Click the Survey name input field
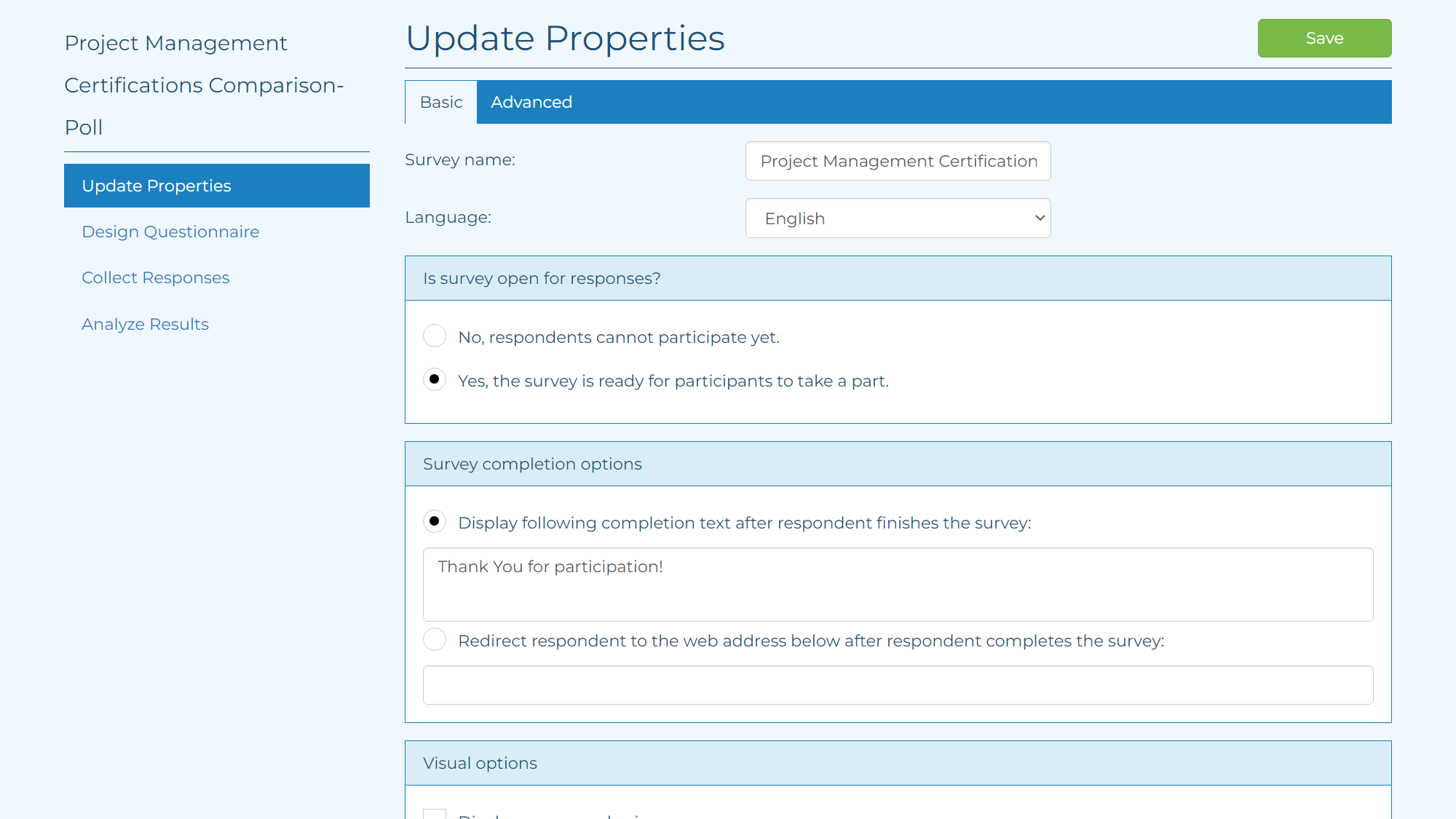The height and width of the screenshot is (819, 1456). (x=898, y=161)
